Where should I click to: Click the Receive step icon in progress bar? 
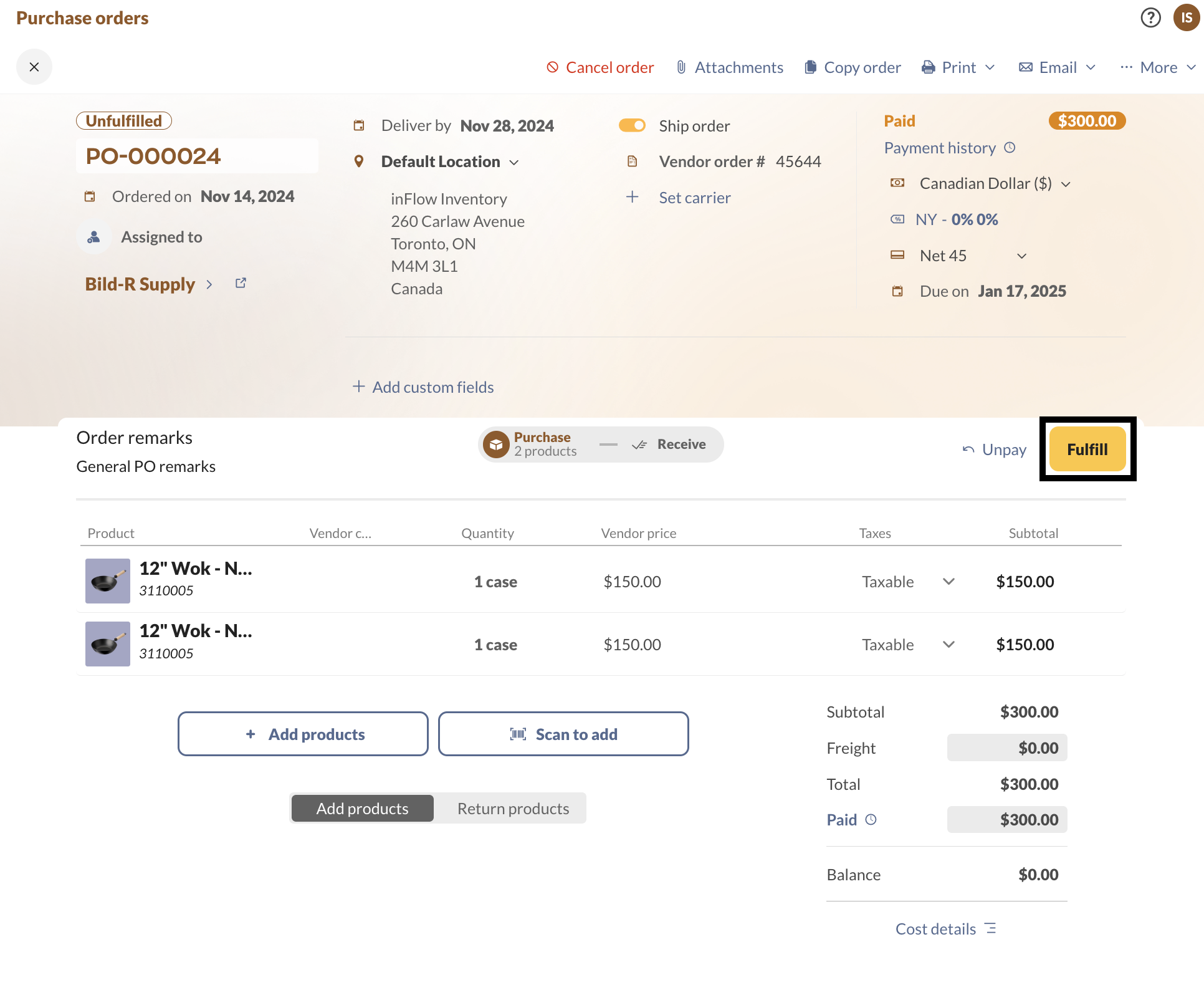(x=640, y=444)
